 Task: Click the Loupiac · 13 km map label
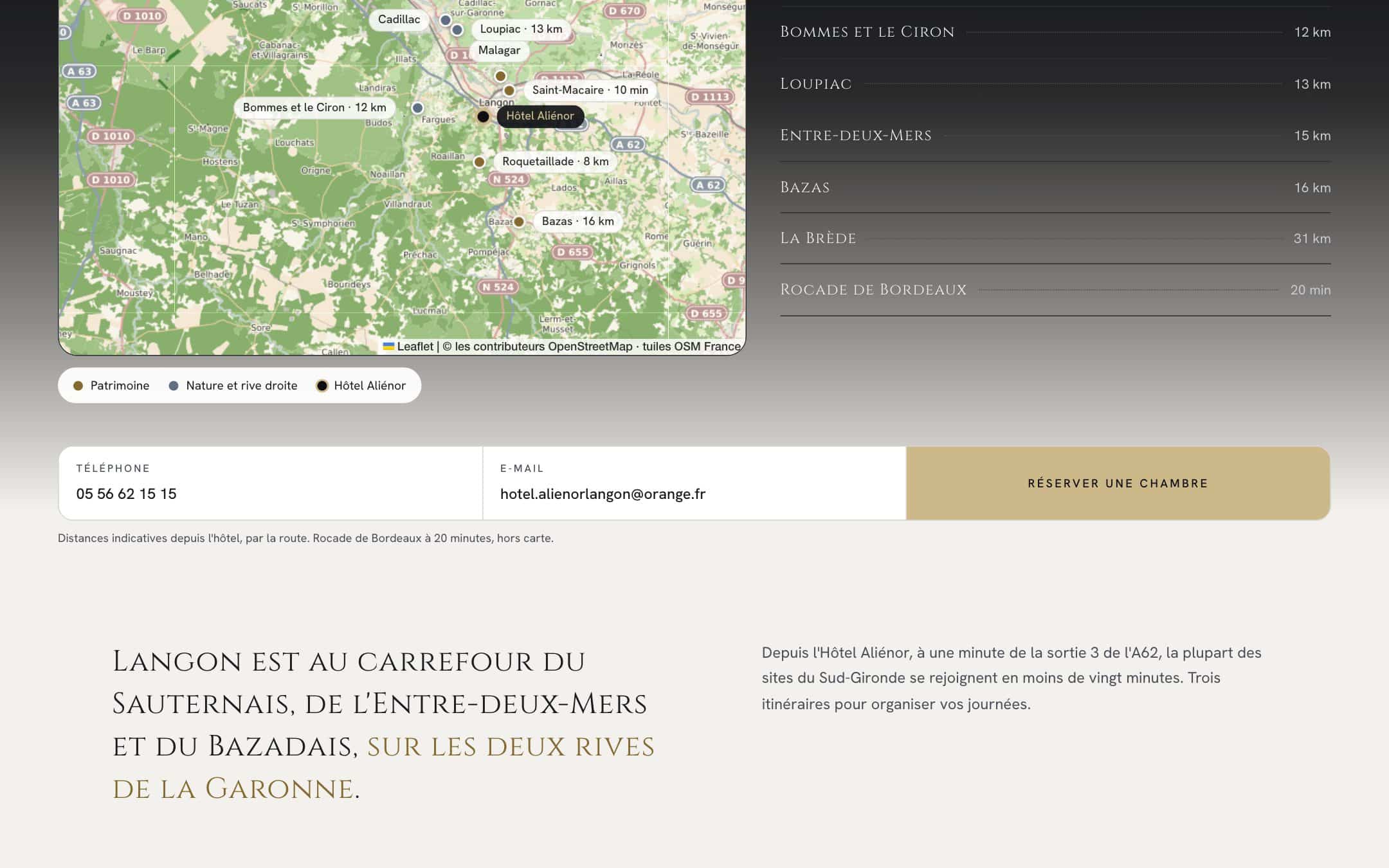click(521, 29)
